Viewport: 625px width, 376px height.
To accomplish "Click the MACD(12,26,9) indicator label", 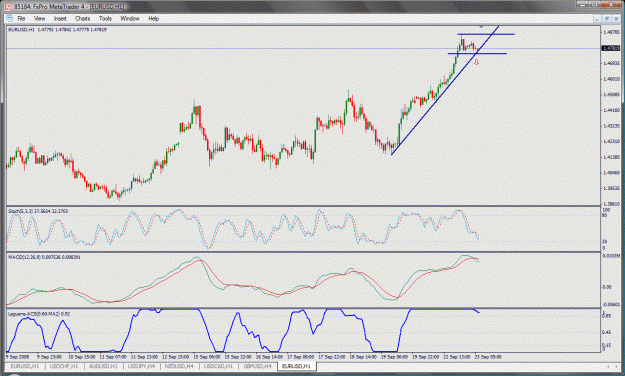I will tap(44, 257).
